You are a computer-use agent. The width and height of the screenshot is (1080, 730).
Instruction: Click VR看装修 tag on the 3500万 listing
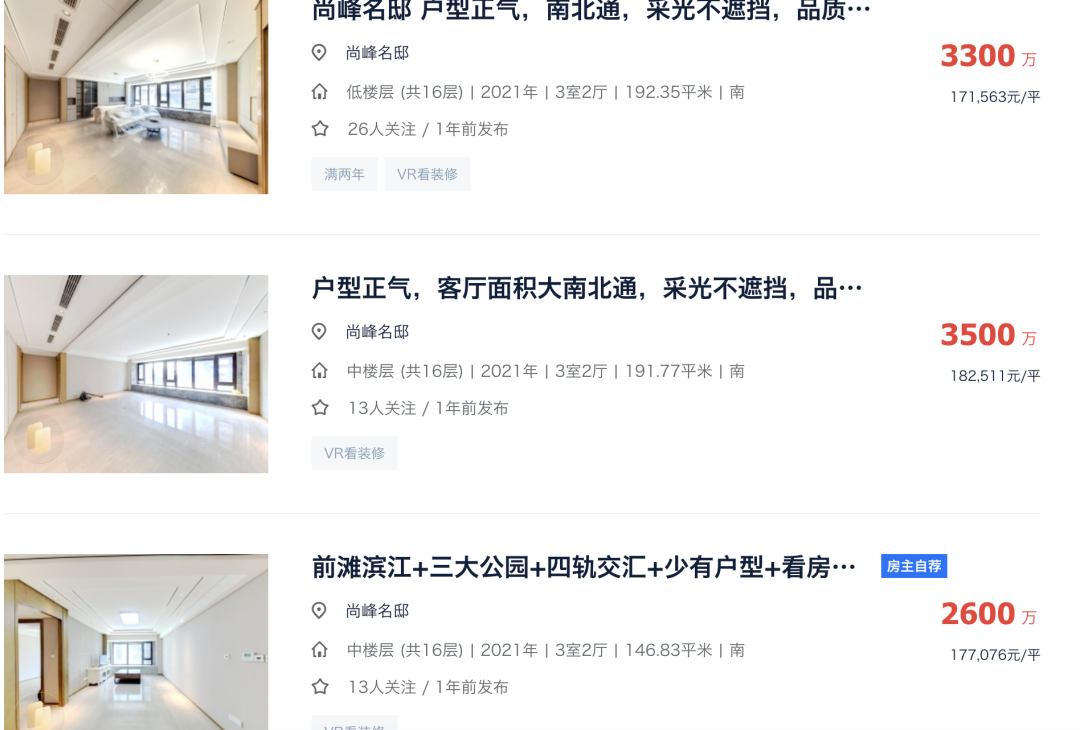(354, 453)
